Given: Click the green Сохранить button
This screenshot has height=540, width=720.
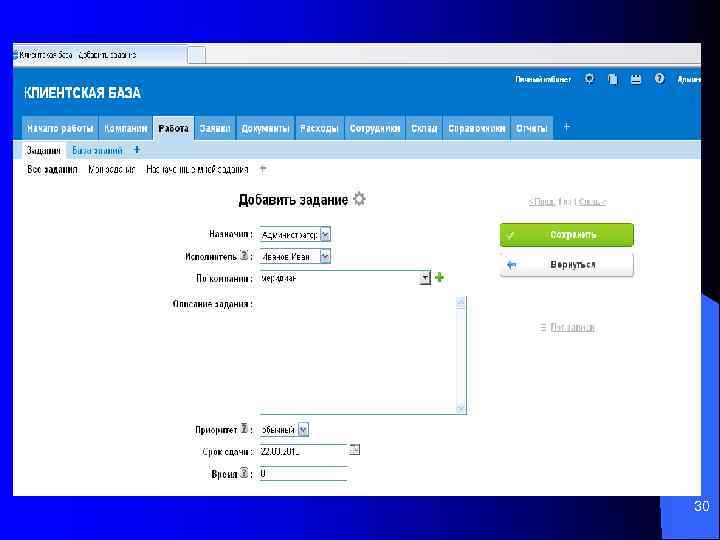Looking at the screenshot, I should tap(567, 235).
